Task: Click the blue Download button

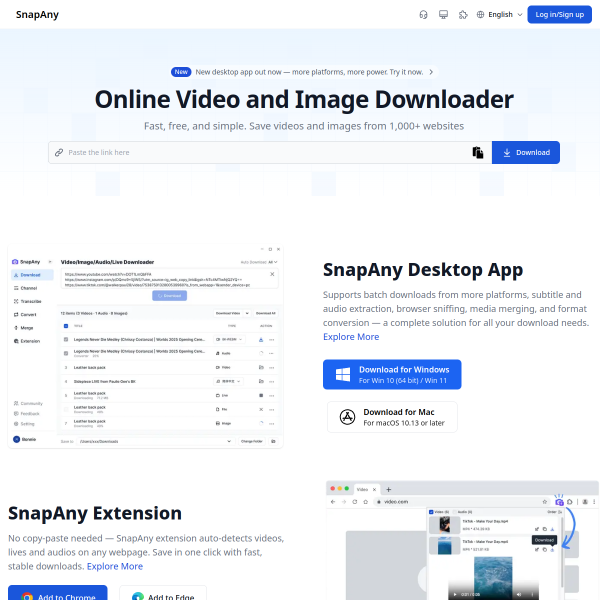Action: tap(526, 152)
